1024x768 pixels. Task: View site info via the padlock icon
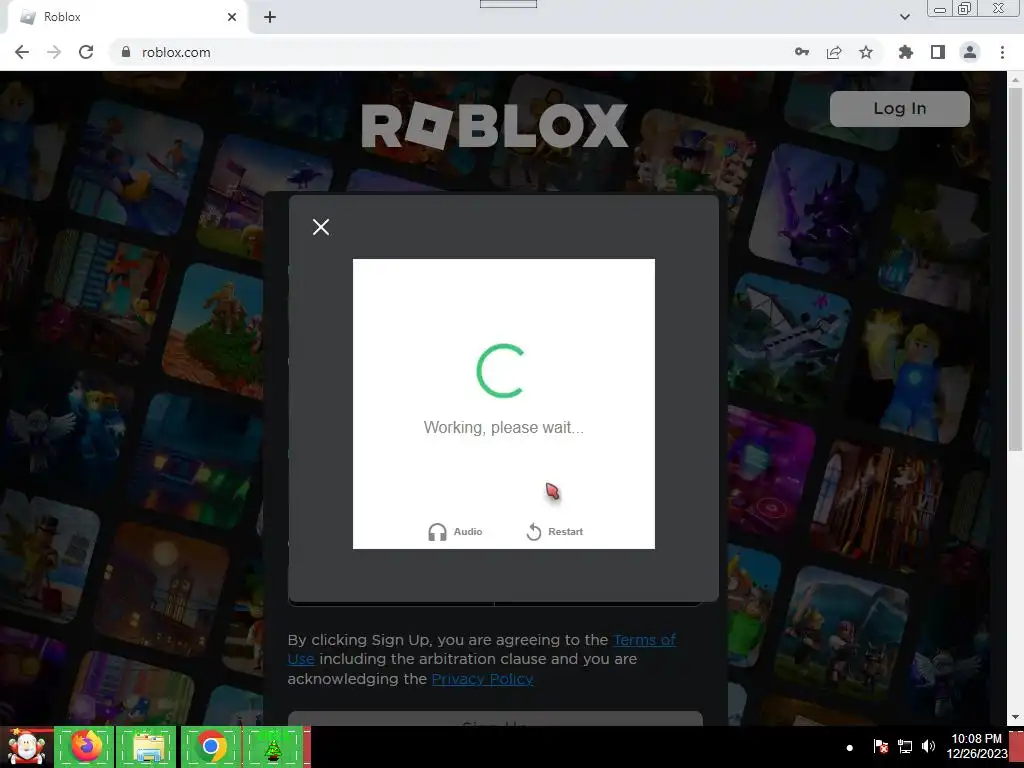(126, 52)
